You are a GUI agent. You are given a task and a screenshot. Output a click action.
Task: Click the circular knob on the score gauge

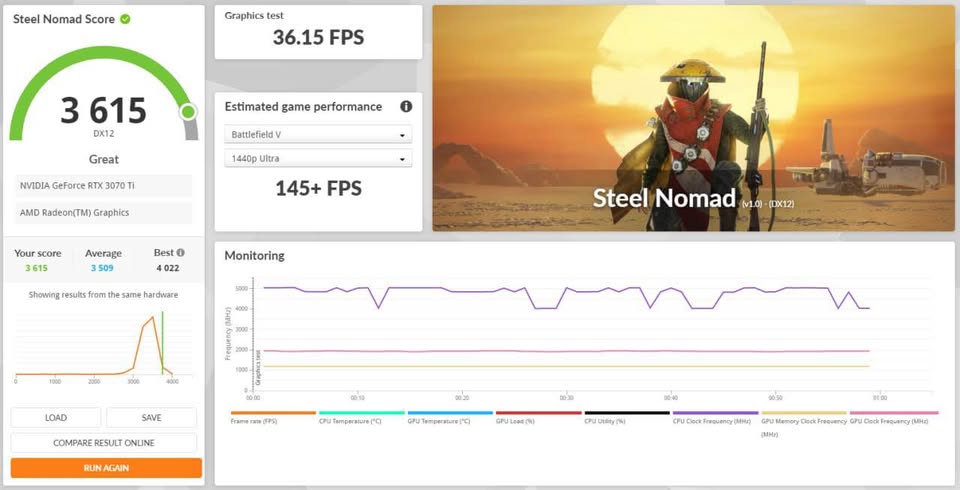[x=188, y=112]
